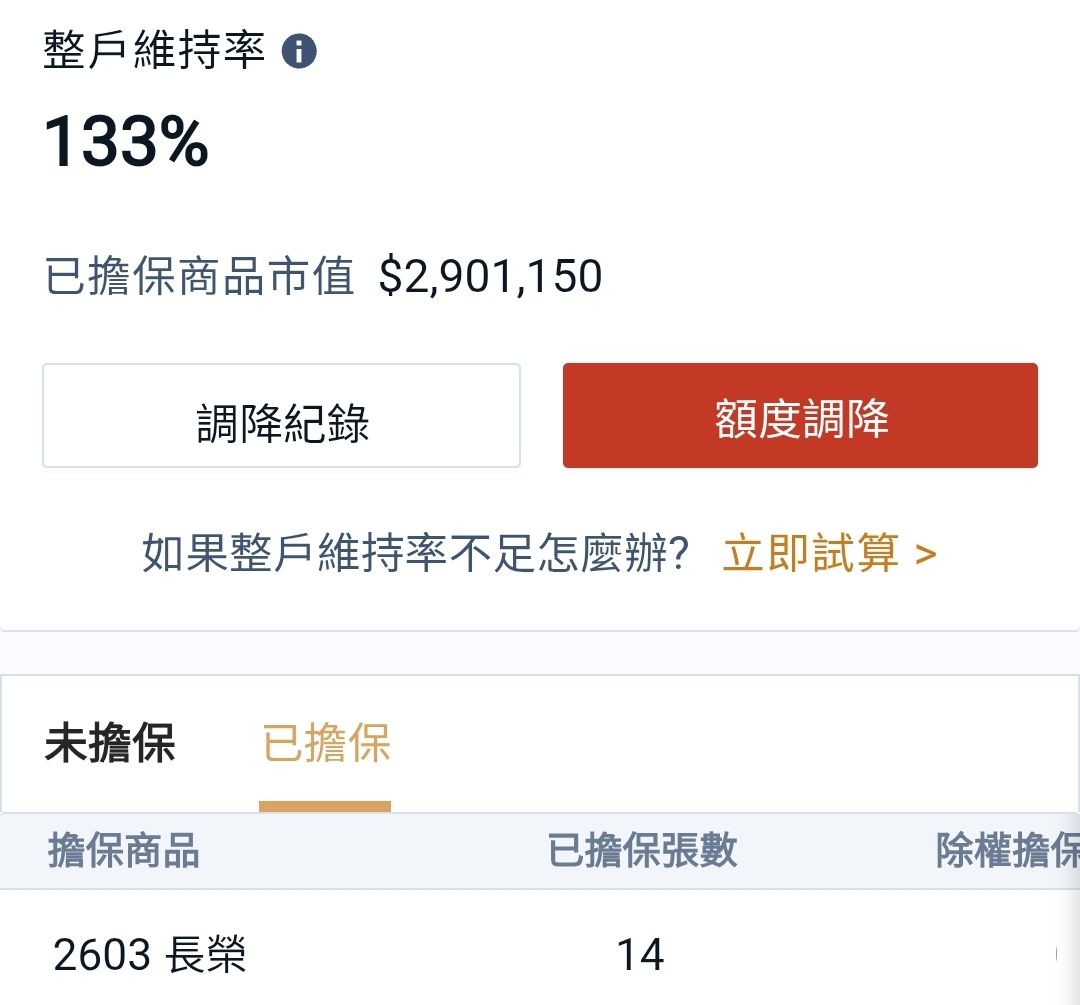
Task: Tap the info icon beside 整戶維持率
Action: point(299,51)
